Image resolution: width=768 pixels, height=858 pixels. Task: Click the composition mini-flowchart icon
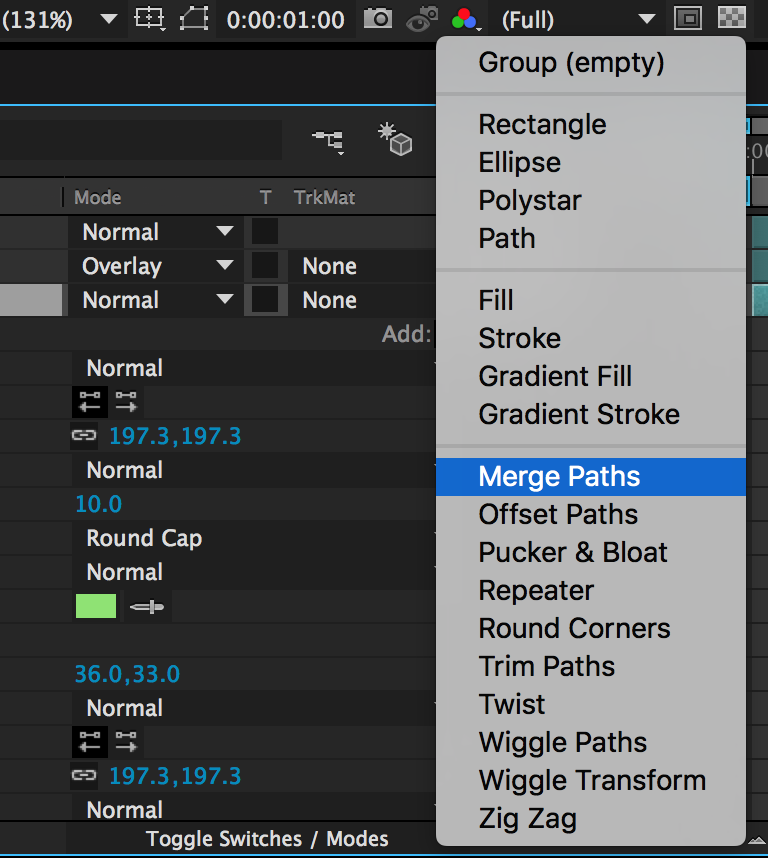click(x=328, y=141)
